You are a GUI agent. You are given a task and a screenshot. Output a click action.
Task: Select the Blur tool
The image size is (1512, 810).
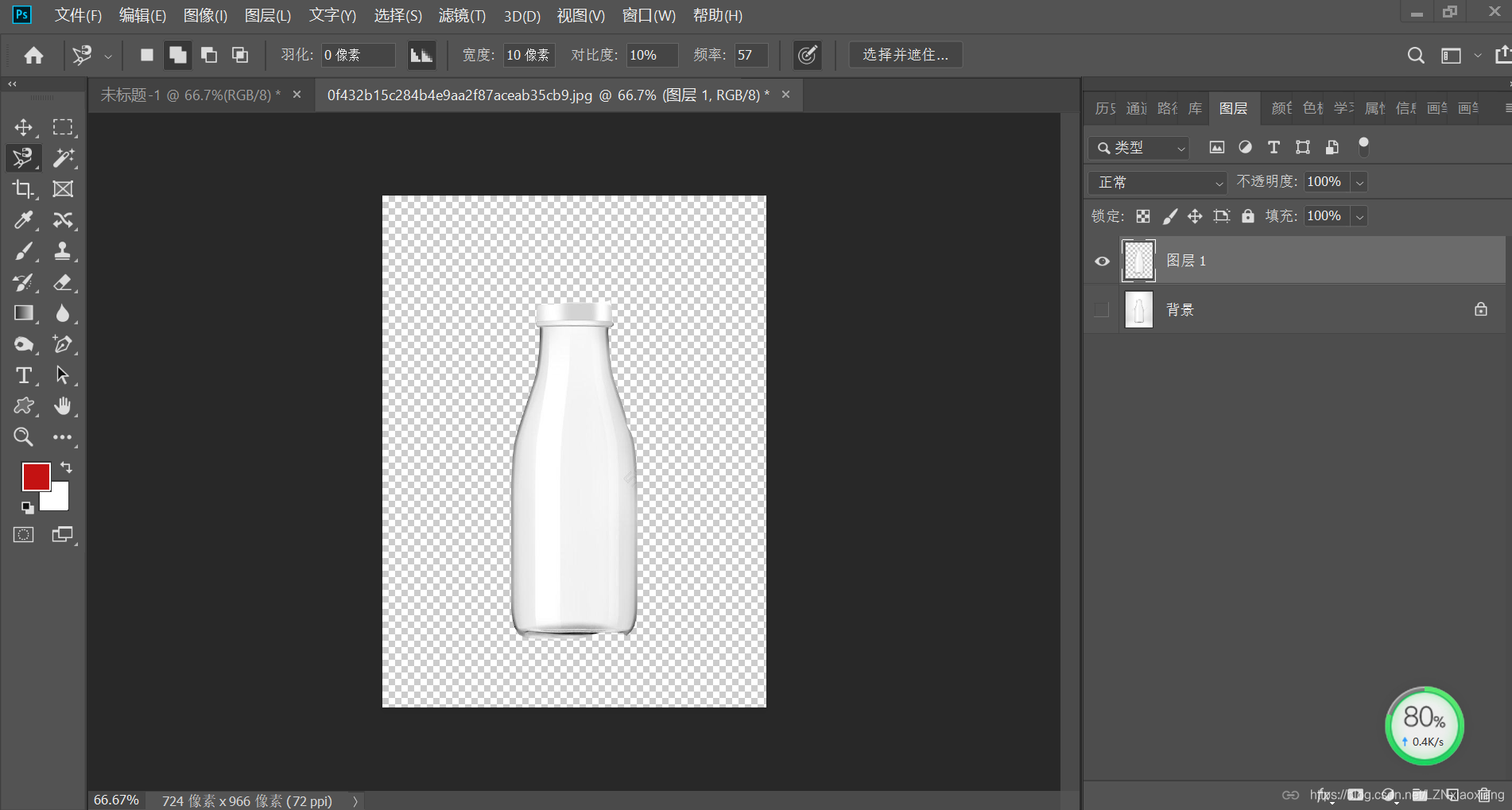point(62,313)
